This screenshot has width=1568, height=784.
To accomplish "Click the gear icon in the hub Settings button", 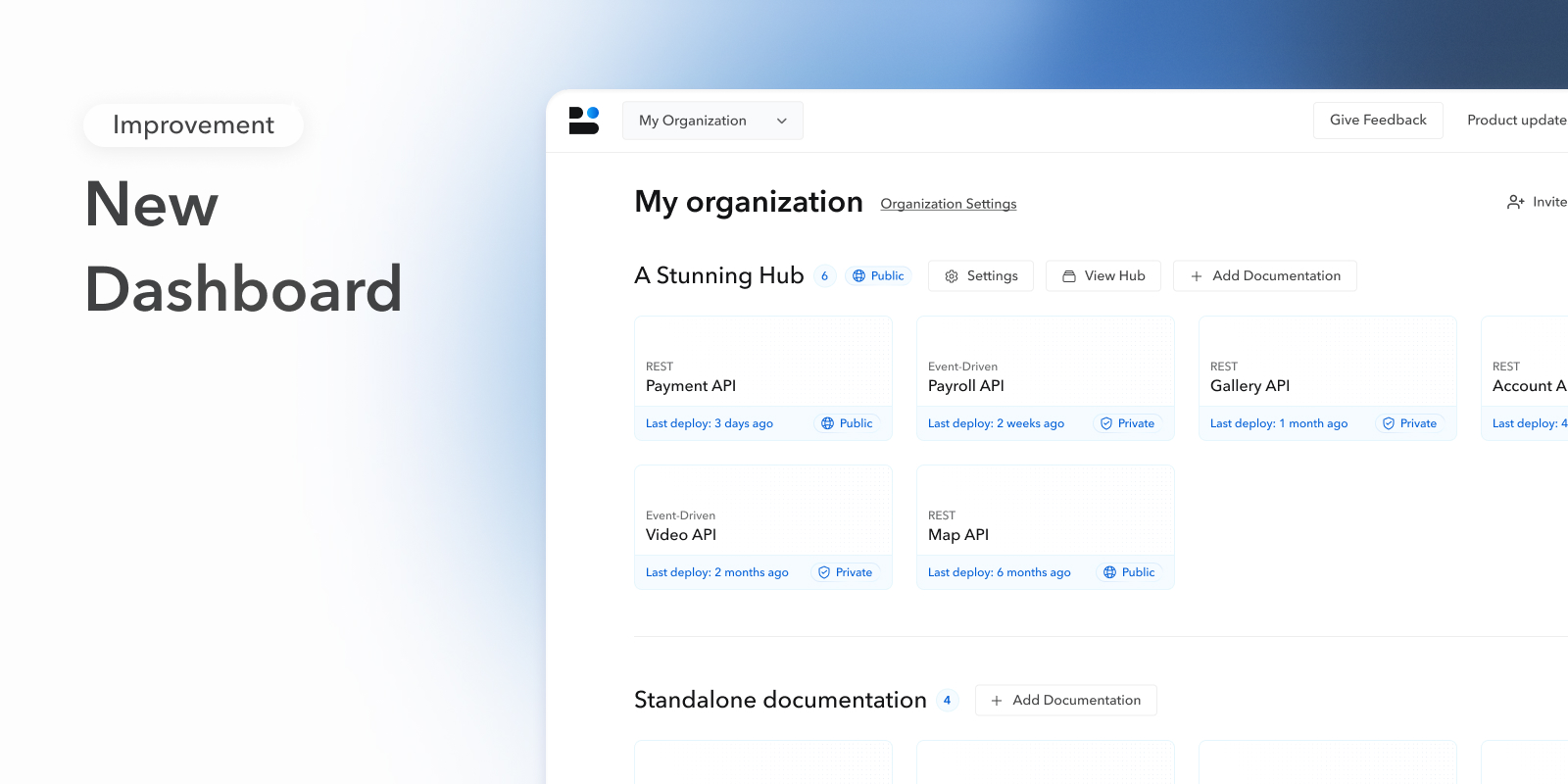I will pyautogui.click(x=952, y=276).
